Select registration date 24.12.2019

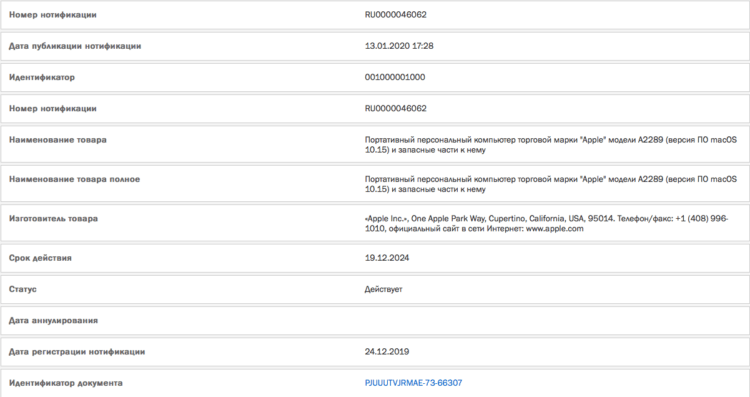click(386, 352)
